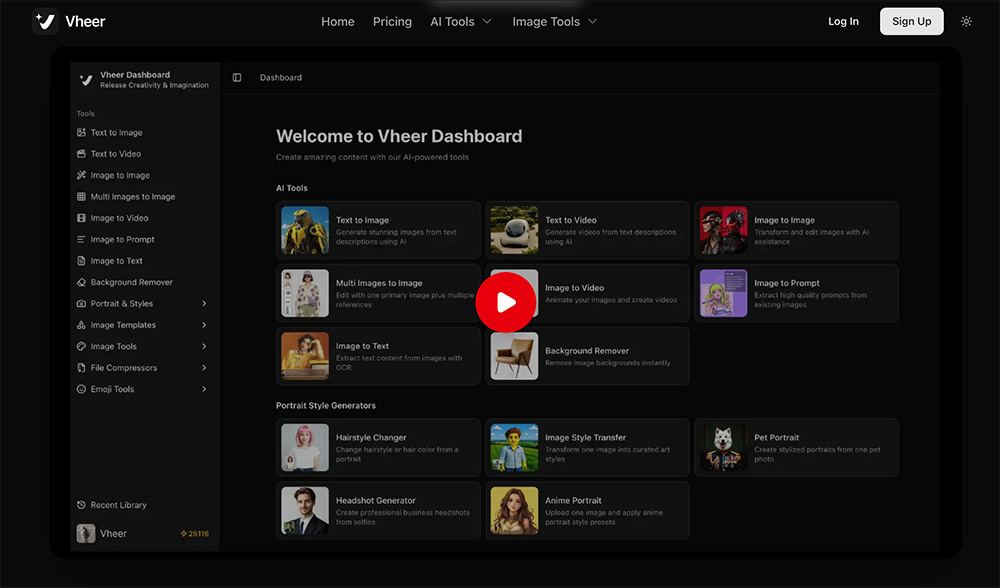This screenshot has width=1000, height=588.
Task: Click the 25116 credits lightning indicator
Action: click(x=195, y=534)
